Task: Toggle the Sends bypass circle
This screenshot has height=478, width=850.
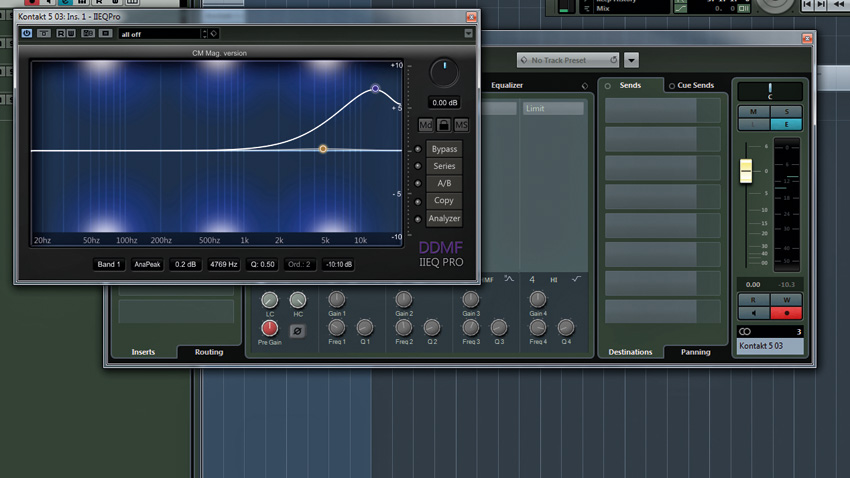Action: [608, 86]
